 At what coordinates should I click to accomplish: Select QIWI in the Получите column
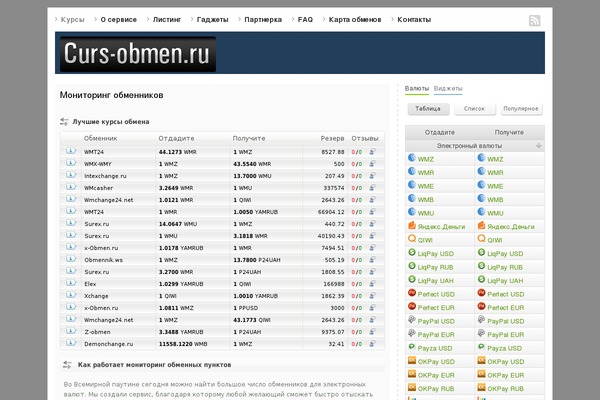495,240
